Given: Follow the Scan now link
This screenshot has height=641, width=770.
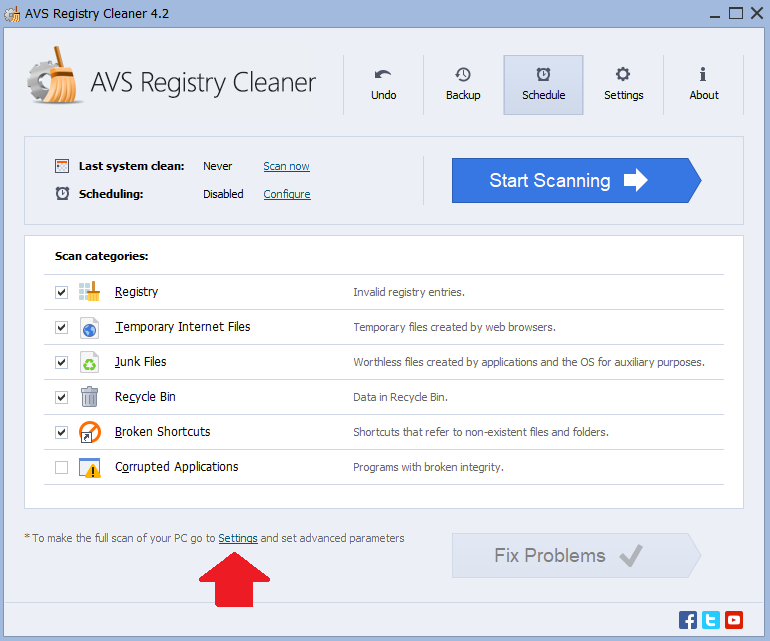Looking at the screenshot, I should 286,167.
